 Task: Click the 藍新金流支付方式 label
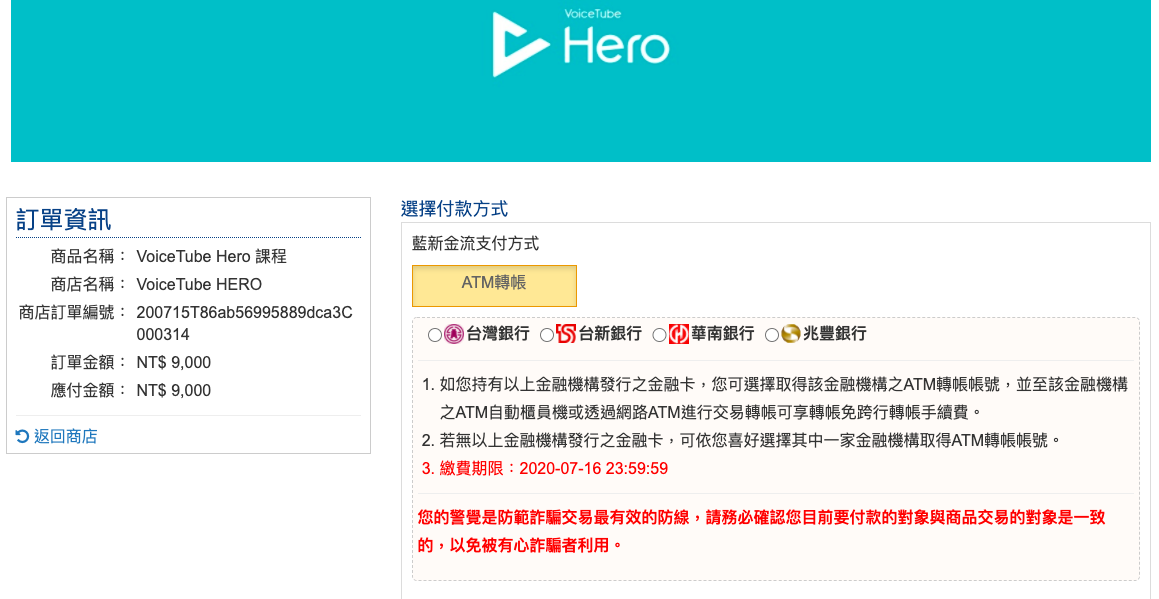click(x=475, y=243)
